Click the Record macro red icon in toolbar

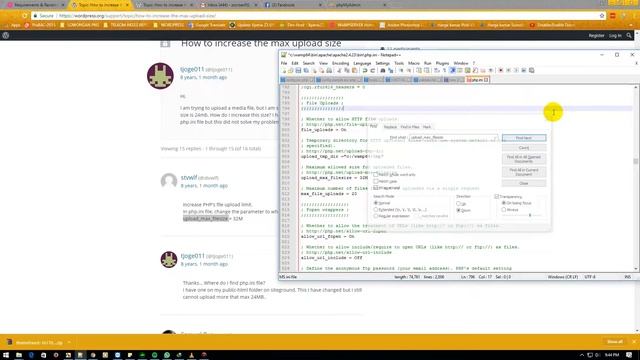pos(501,71)
